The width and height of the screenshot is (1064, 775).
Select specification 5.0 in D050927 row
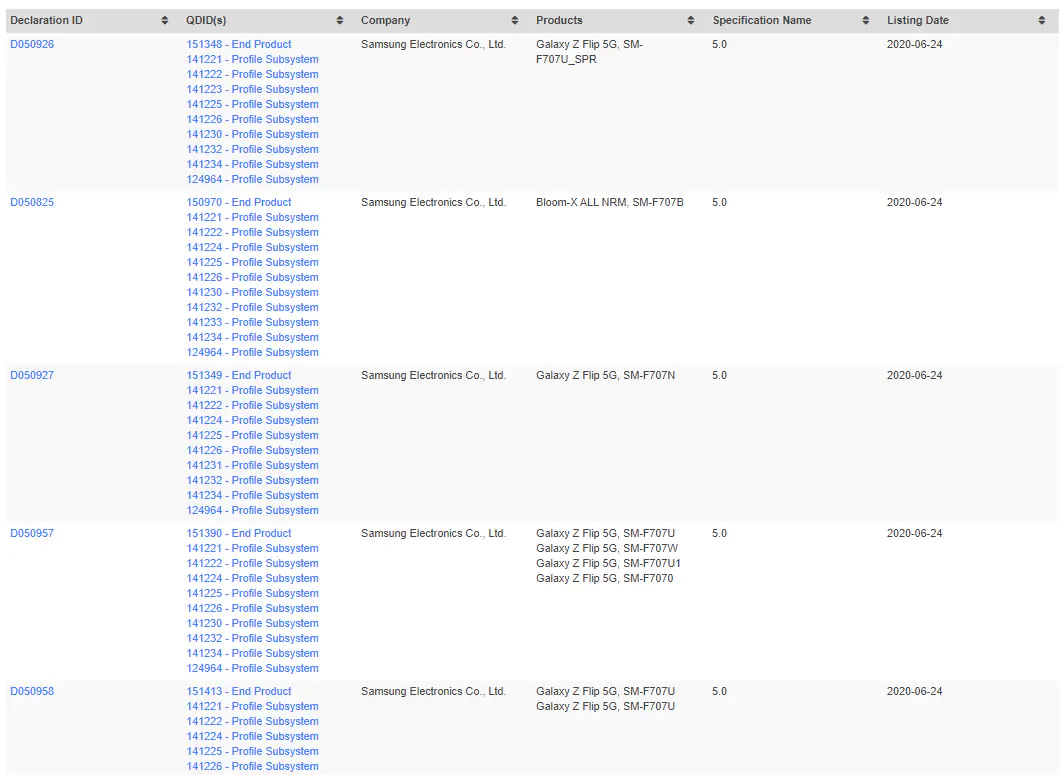pos(719,375)
